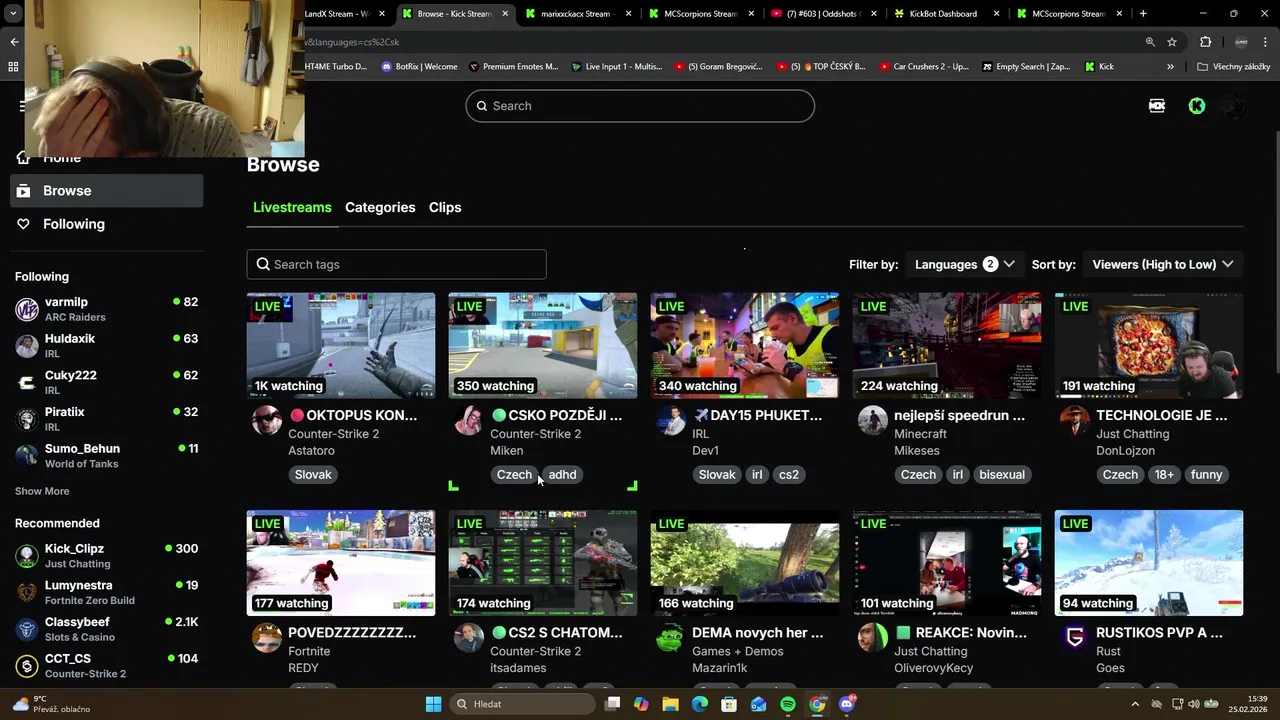This screenshot has height=720, width=1280.
Task: Click the Czech tag under Miken stream
Action: pyautogui.click(x=514, y=475)
